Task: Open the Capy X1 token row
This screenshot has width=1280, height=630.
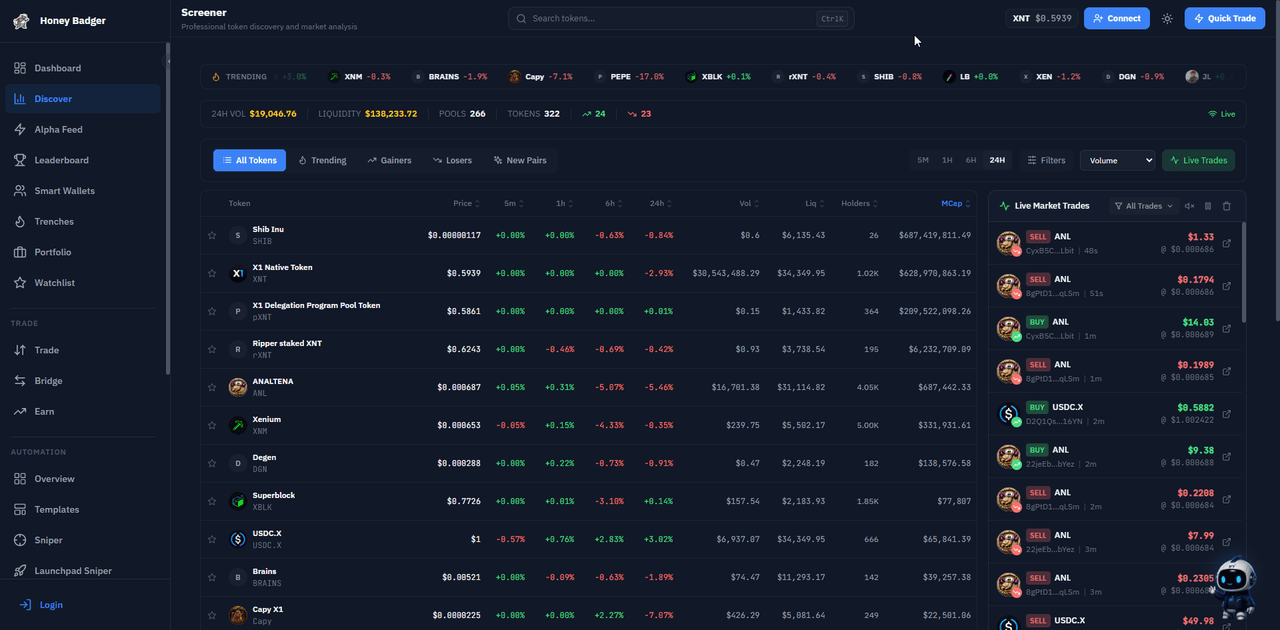Action: tap(588, 614)
